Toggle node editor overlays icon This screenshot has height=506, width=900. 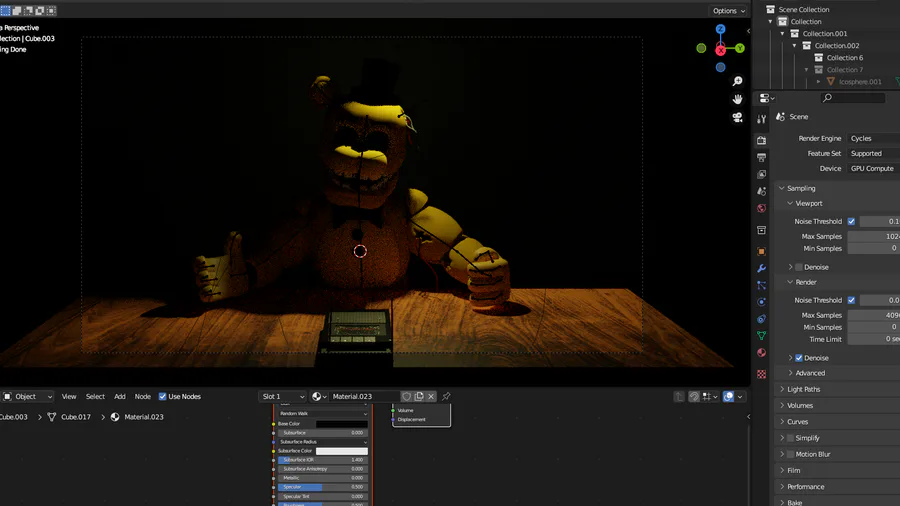click(x=728, y=396)
